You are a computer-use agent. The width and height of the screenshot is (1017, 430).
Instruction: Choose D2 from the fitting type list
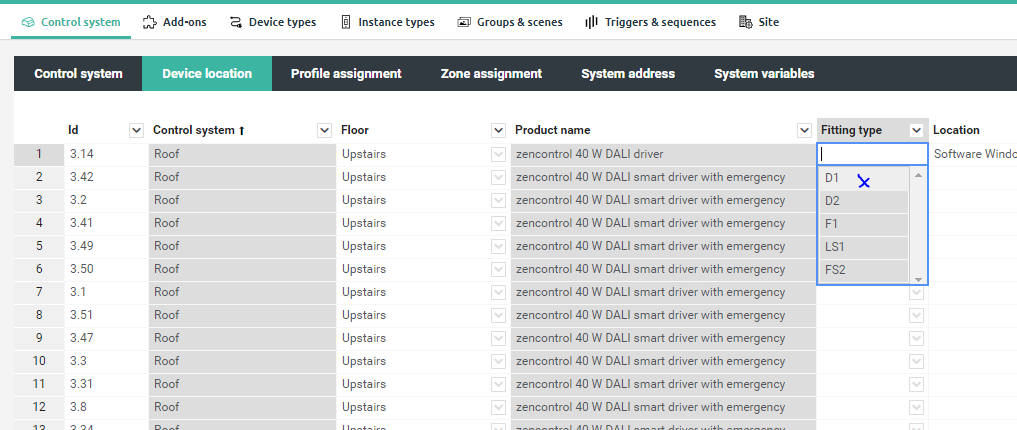pos(863,201)
